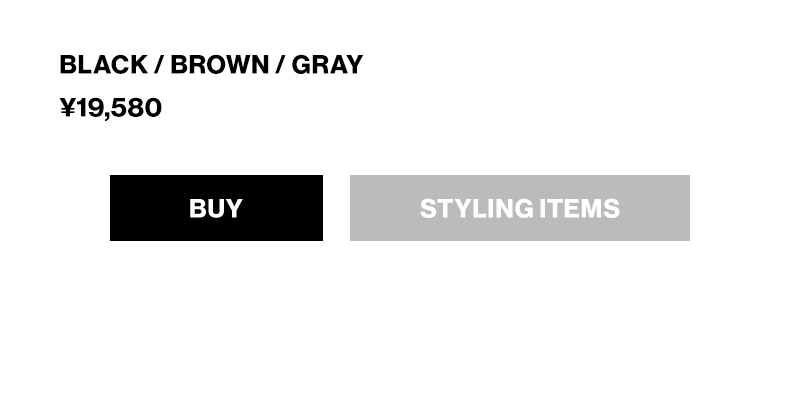Select the GRAY color name
The width and height of the screenshot is (800, 407).
coord(327,65)
